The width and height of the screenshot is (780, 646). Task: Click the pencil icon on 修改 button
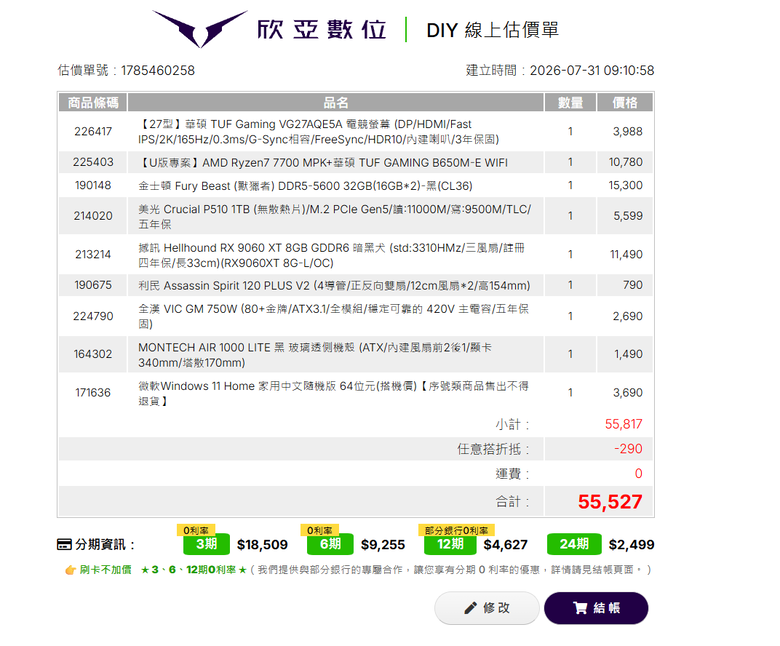470,608
